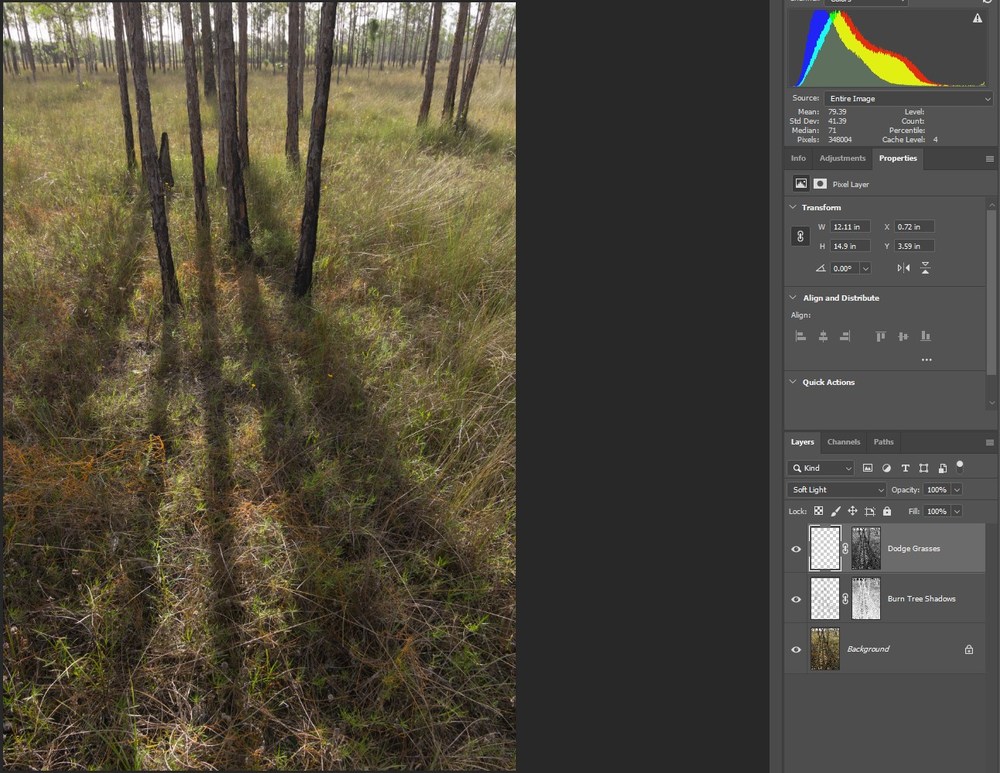1000x773 pixels.
Task: Align horizontal centers
Action: (x=823, y=336)
